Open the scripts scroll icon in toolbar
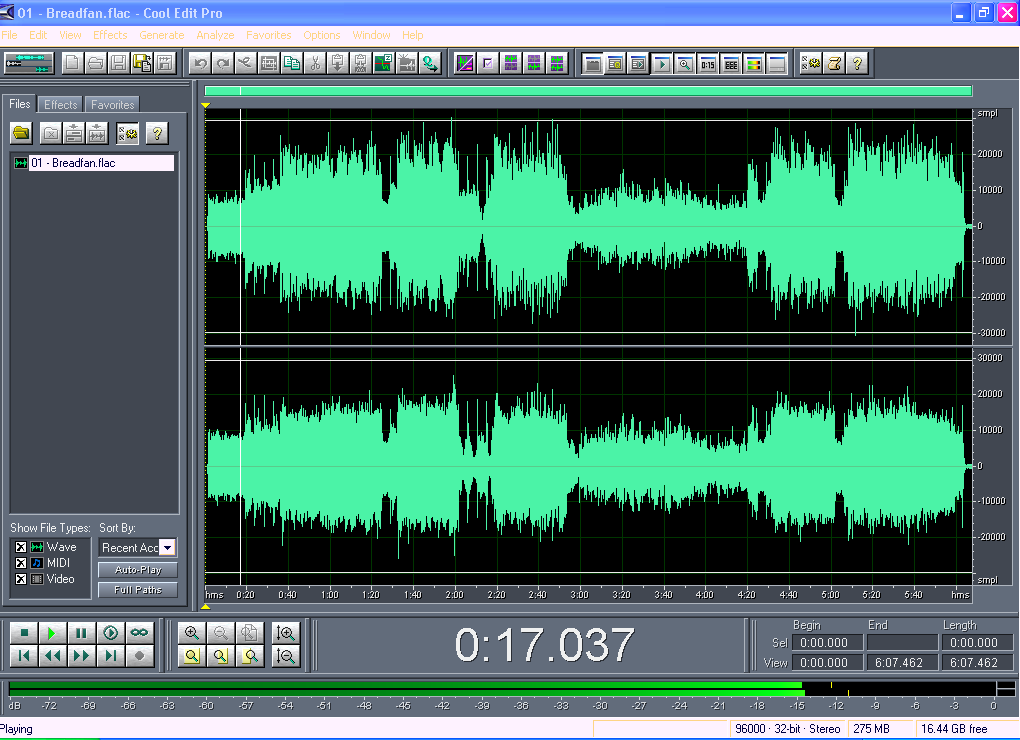 [834, 63]
